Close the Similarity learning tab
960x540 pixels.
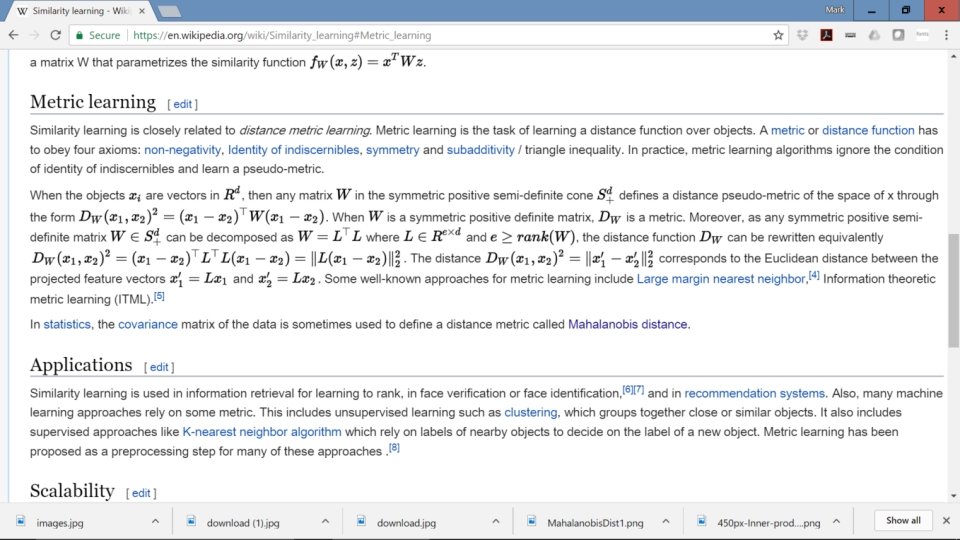[142, 11]
